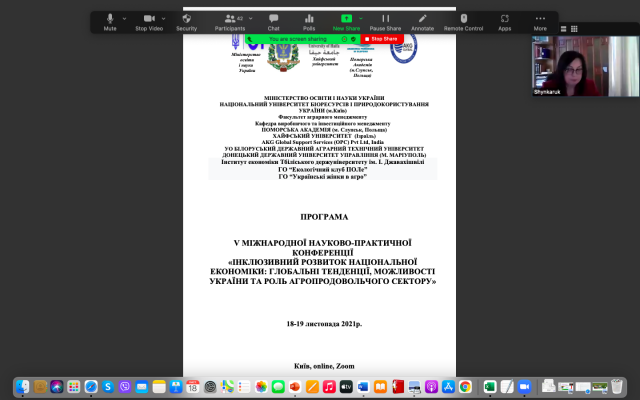
Task: Click the green shield encryption icon in the sharing bar
Action: (x=353, y=39)
